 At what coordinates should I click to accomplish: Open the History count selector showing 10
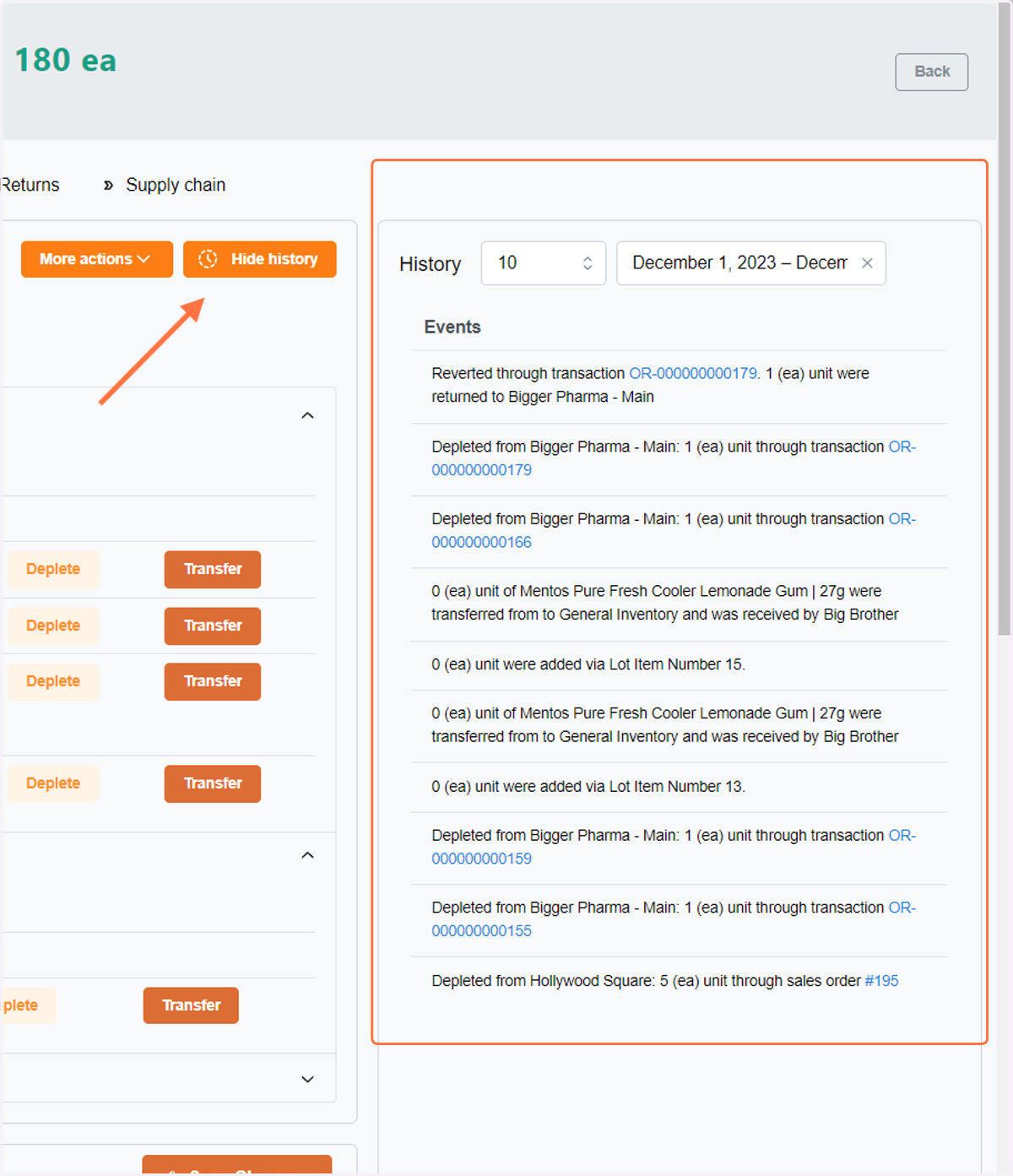pyautogui.click(x=543, y=263)
